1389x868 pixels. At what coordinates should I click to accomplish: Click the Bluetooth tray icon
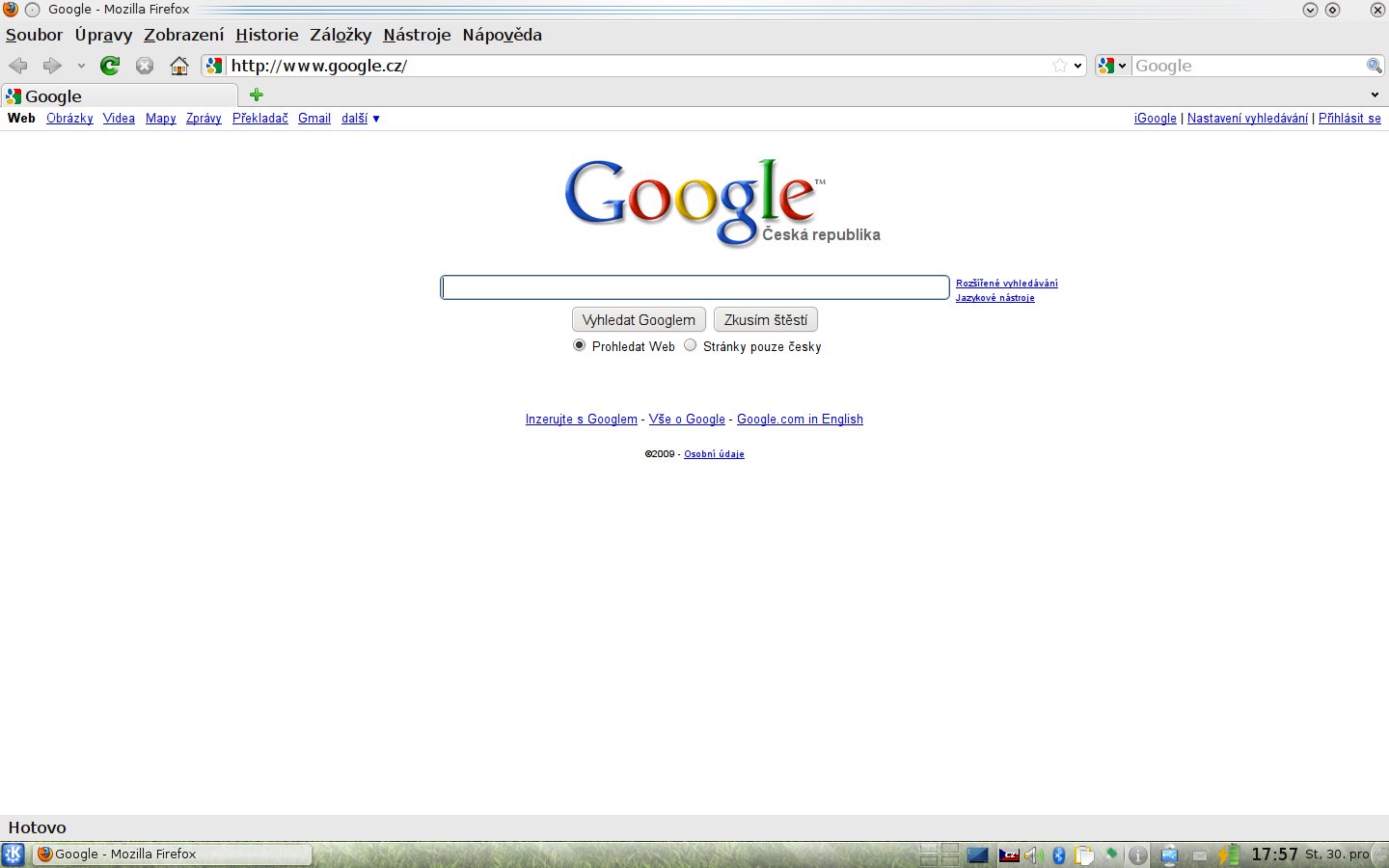(x=1058, y=855)
